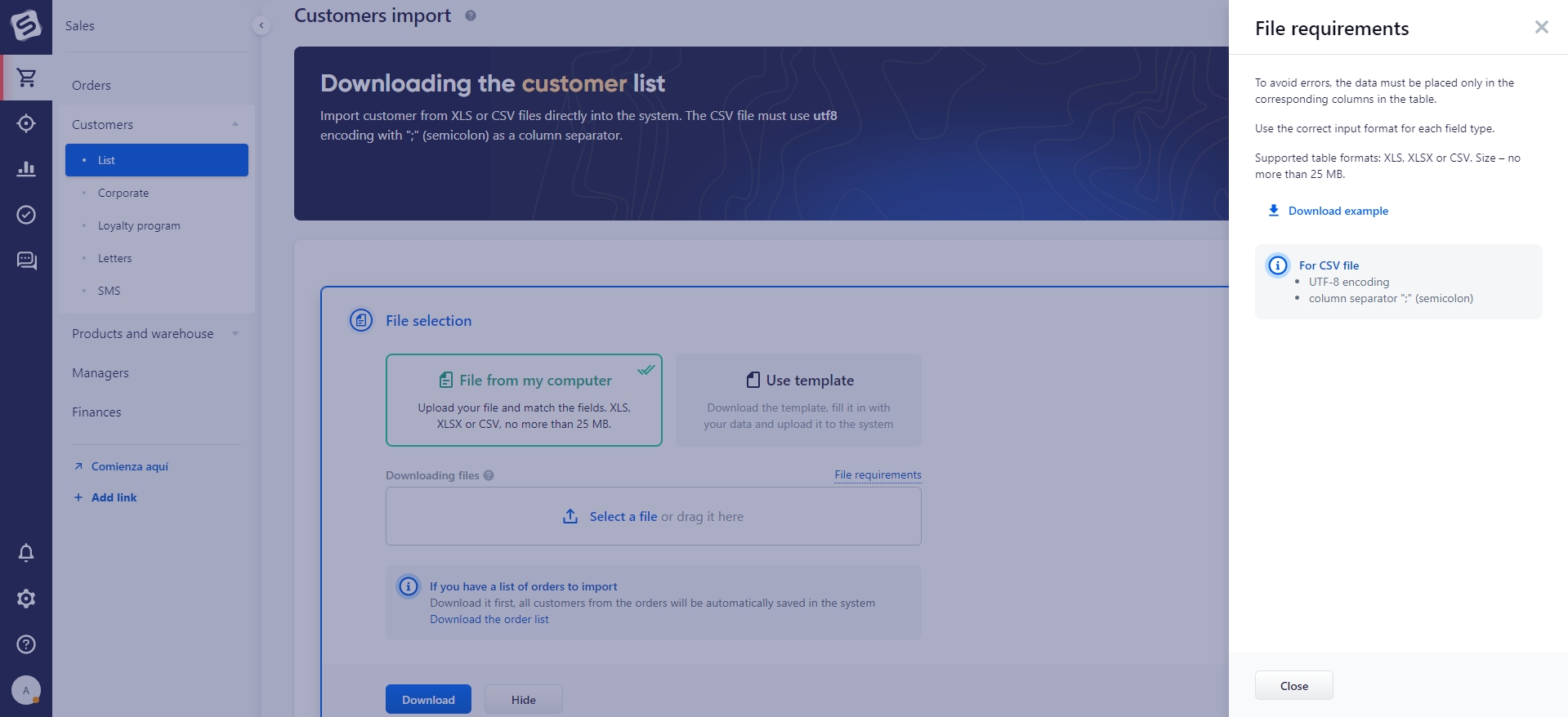Click the Download example link
This screenshot has width=1568, height=717.
1338,211
